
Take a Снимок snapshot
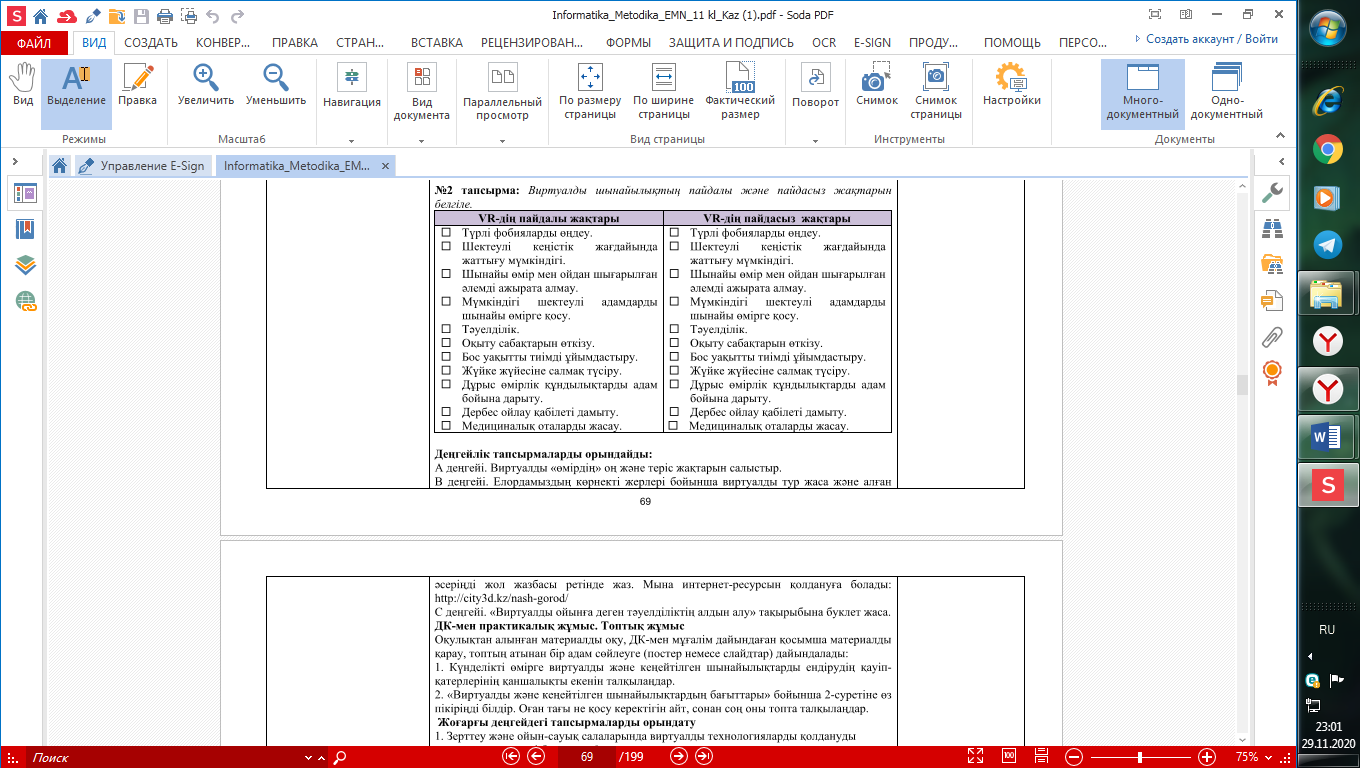(x=877, y=85)
